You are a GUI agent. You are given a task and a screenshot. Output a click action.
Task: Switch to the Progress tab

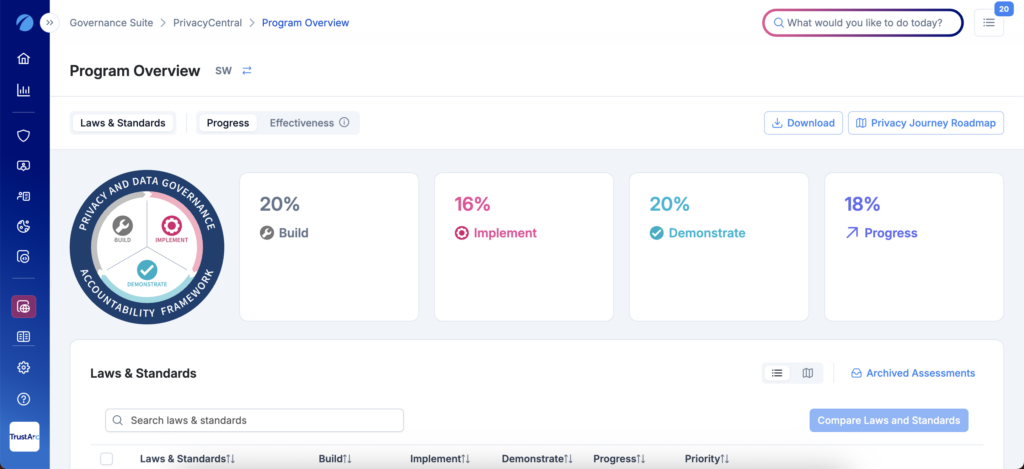228,123
